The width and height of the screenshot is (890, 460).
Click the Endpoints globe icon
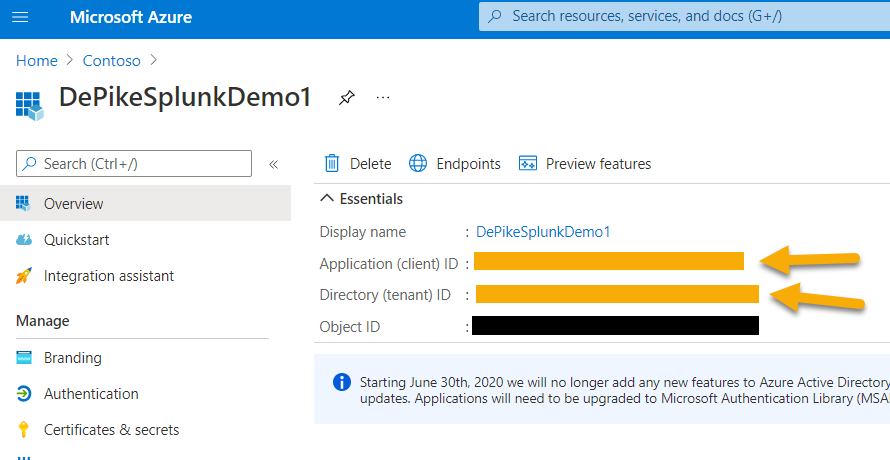click(x=418, y=163)
